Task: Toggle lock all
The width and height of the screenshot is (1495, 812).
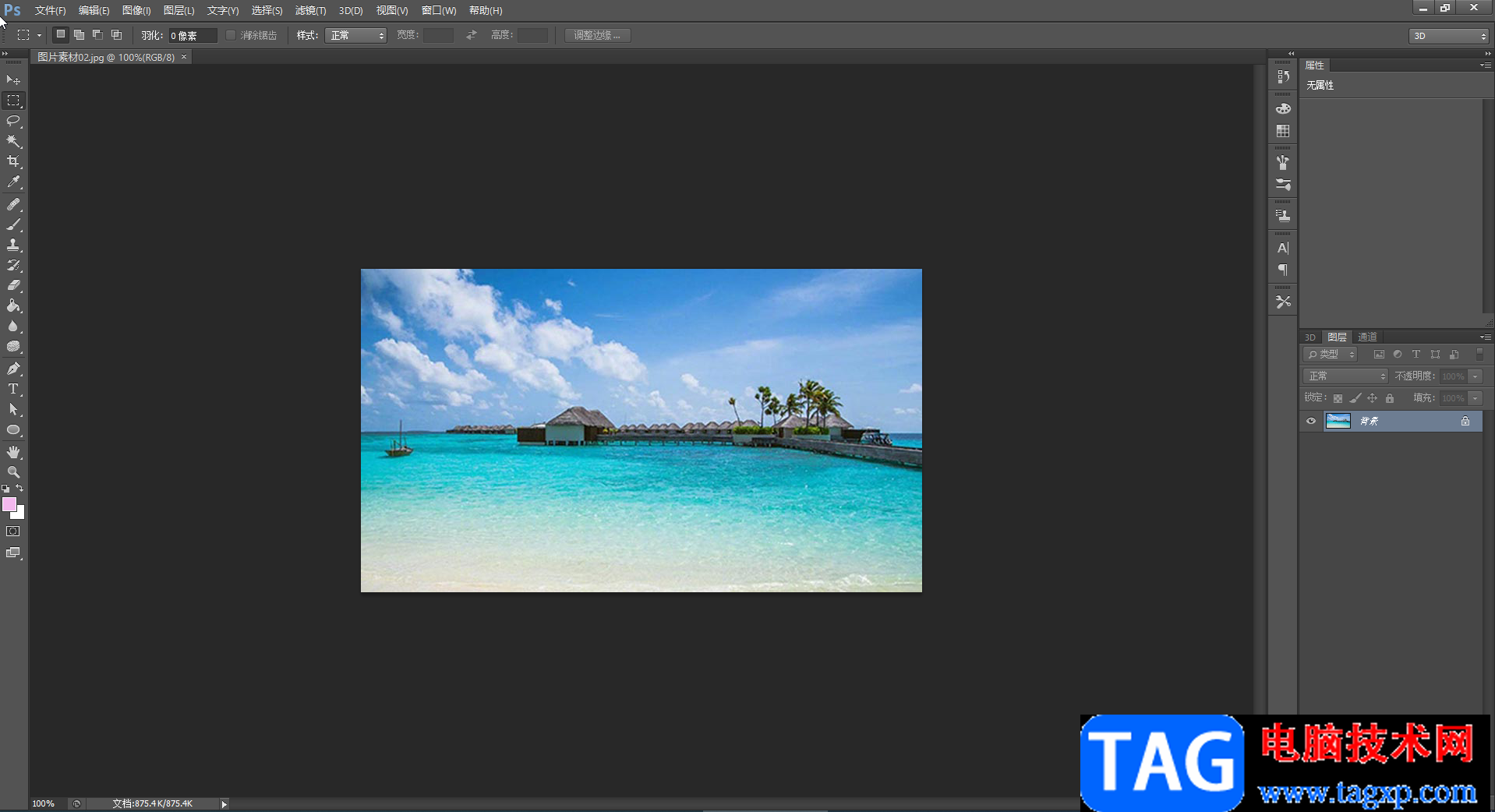Action: pos(1390,398)
